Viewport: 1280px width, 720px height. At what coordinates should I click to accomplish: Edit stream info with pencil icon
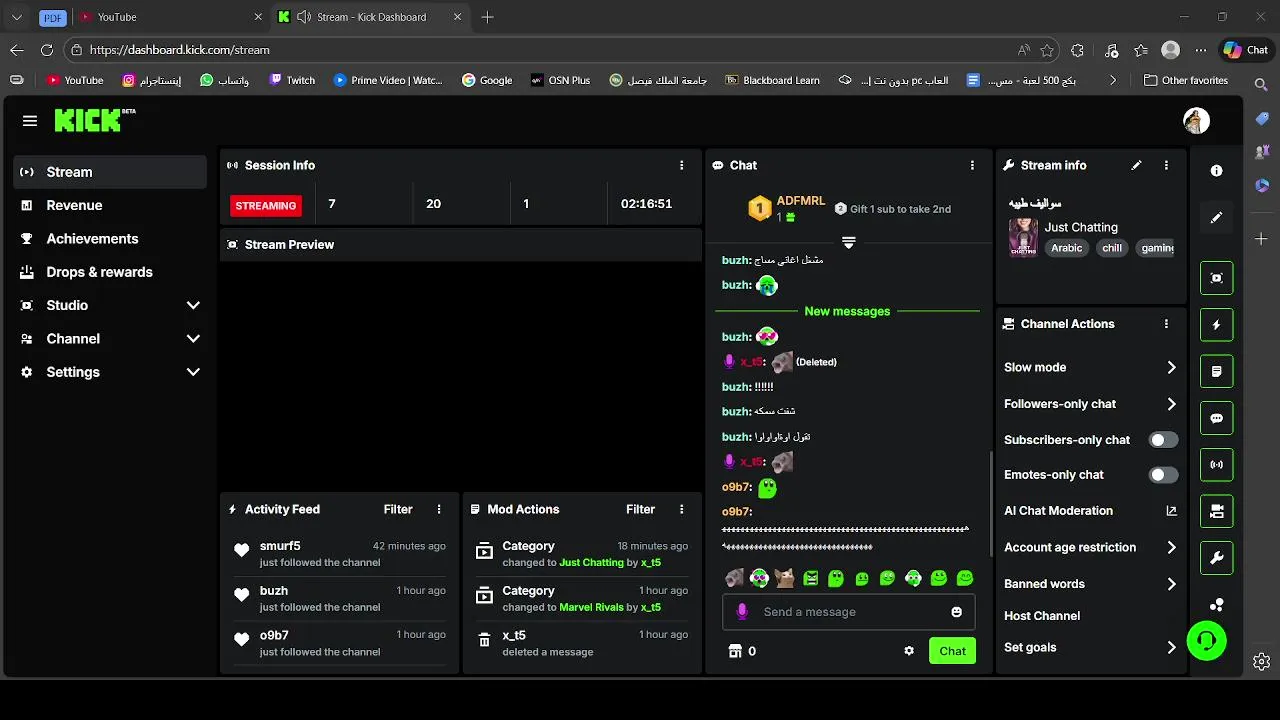pyautogui.click(x=1136, y=165)
